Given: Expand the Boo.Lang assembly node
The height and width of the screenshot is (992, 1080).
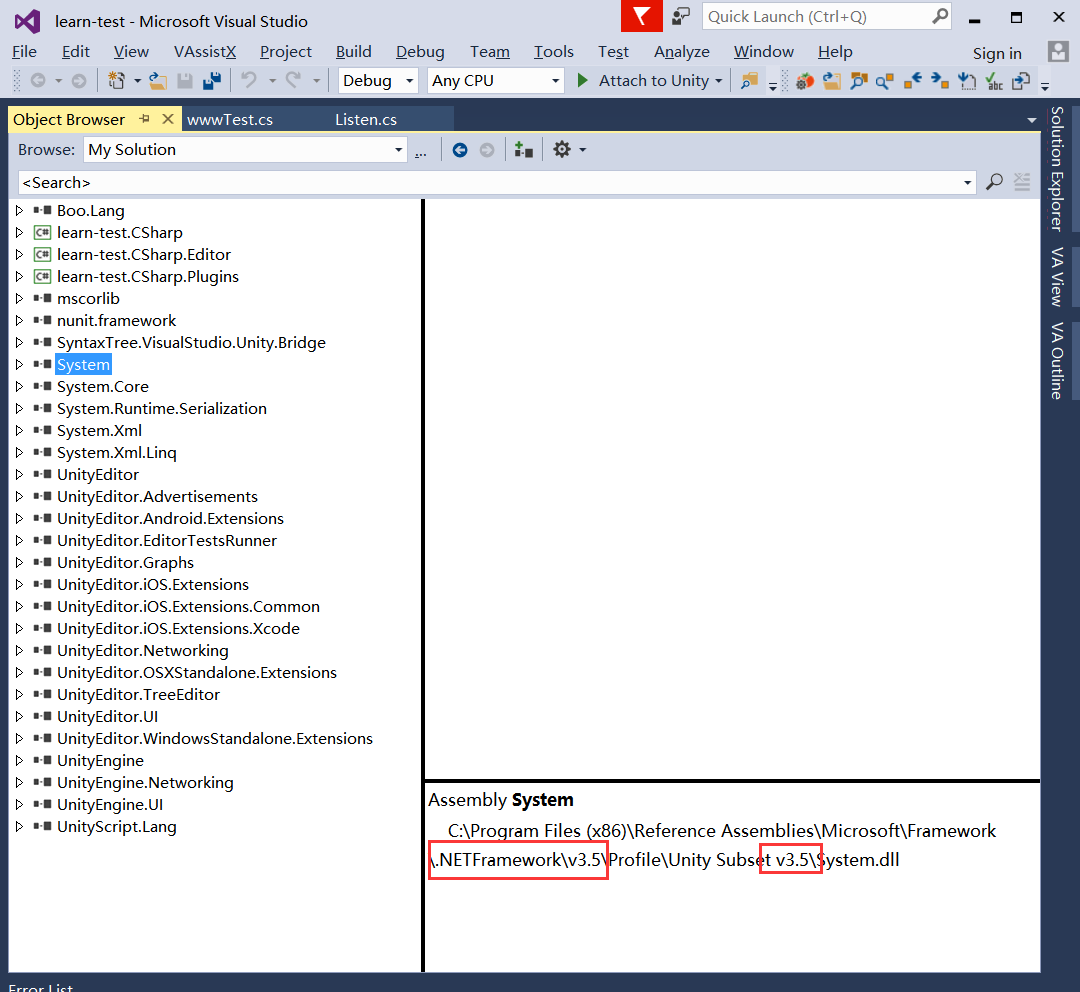Looking at the screenshot, I should pyautogui.click(x=19, y=210).
